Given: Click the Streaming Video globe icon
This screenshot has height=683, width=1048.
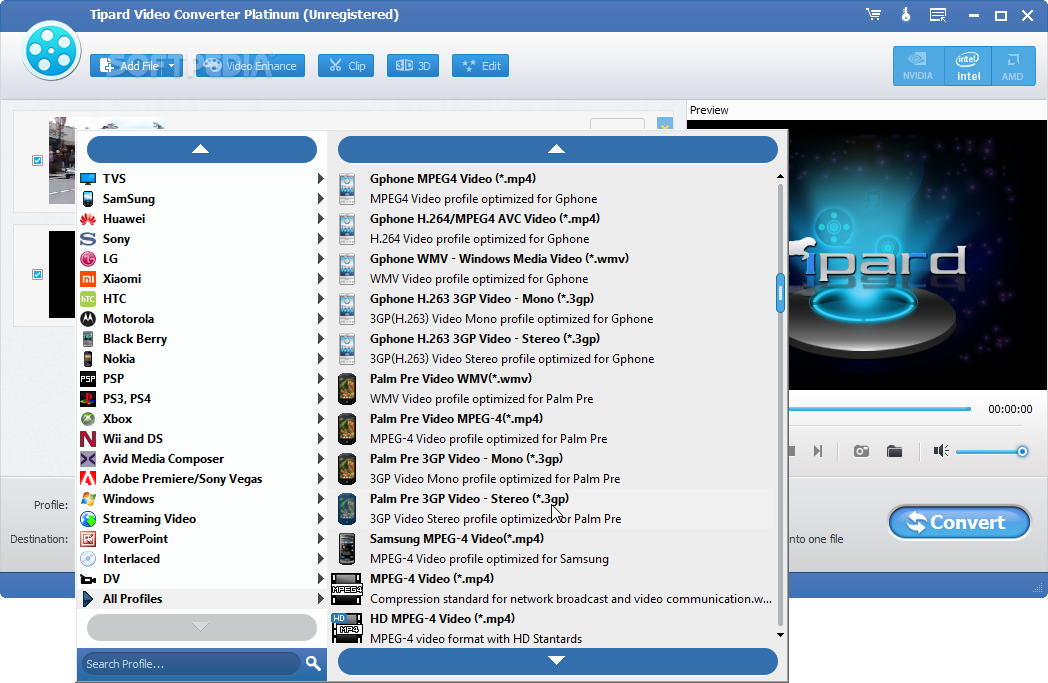Looking at the screenshot, I should [88, 519].
